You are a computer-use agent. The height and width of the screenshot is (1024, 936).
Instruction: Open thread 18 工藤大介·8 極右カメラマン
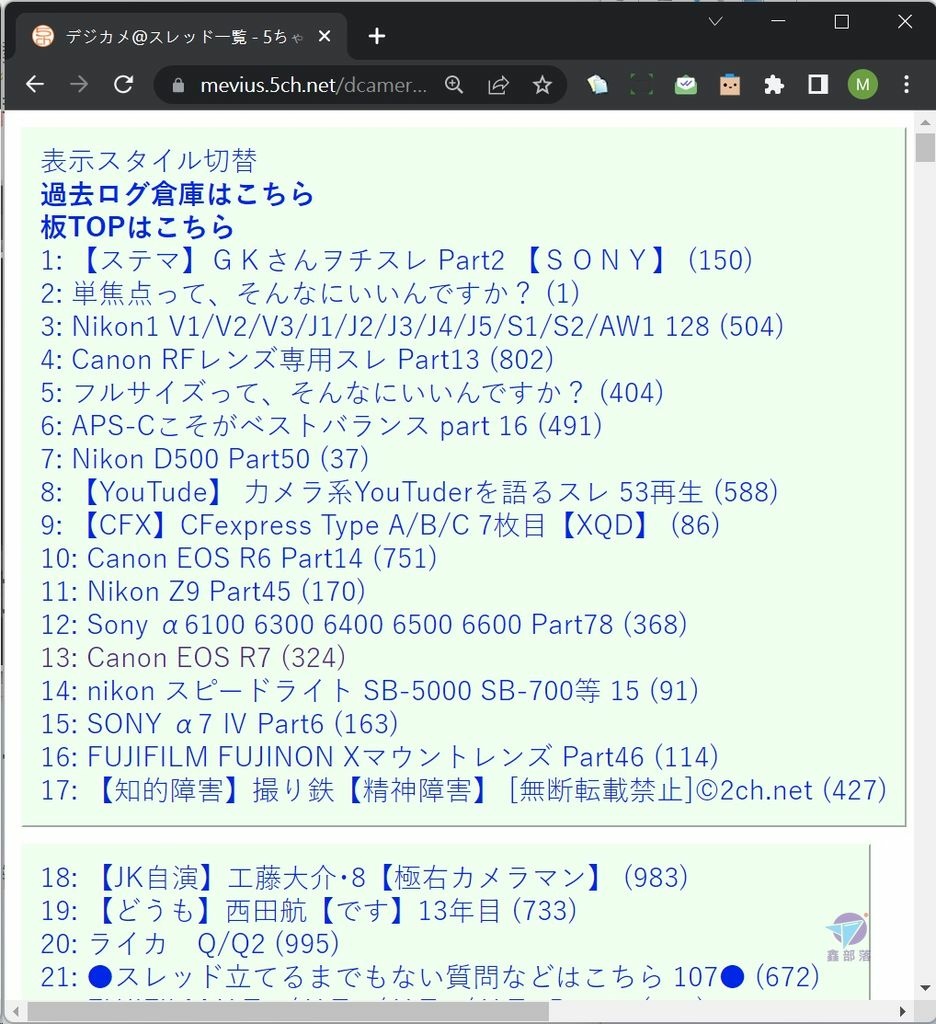coord(364,877)
